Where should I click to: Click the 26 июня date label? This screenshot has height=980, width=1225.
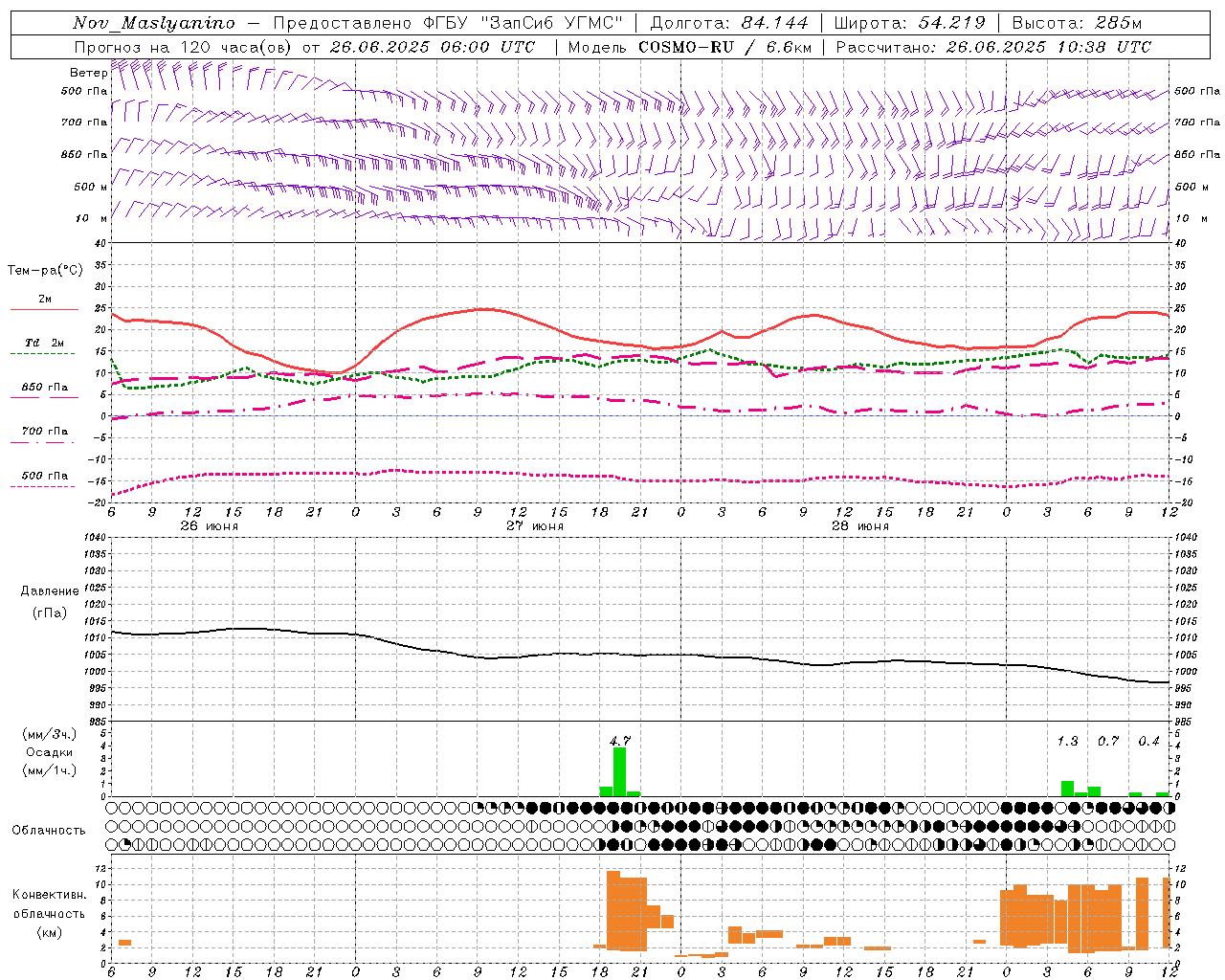click(209, 526)
